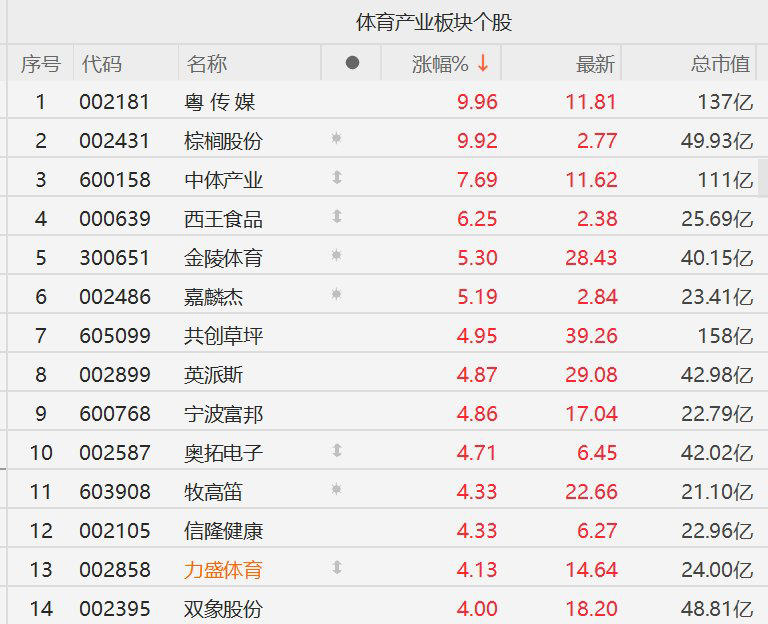
Task: Click the up-down arrow icon for 西王食品
Action: click(336, 216)
